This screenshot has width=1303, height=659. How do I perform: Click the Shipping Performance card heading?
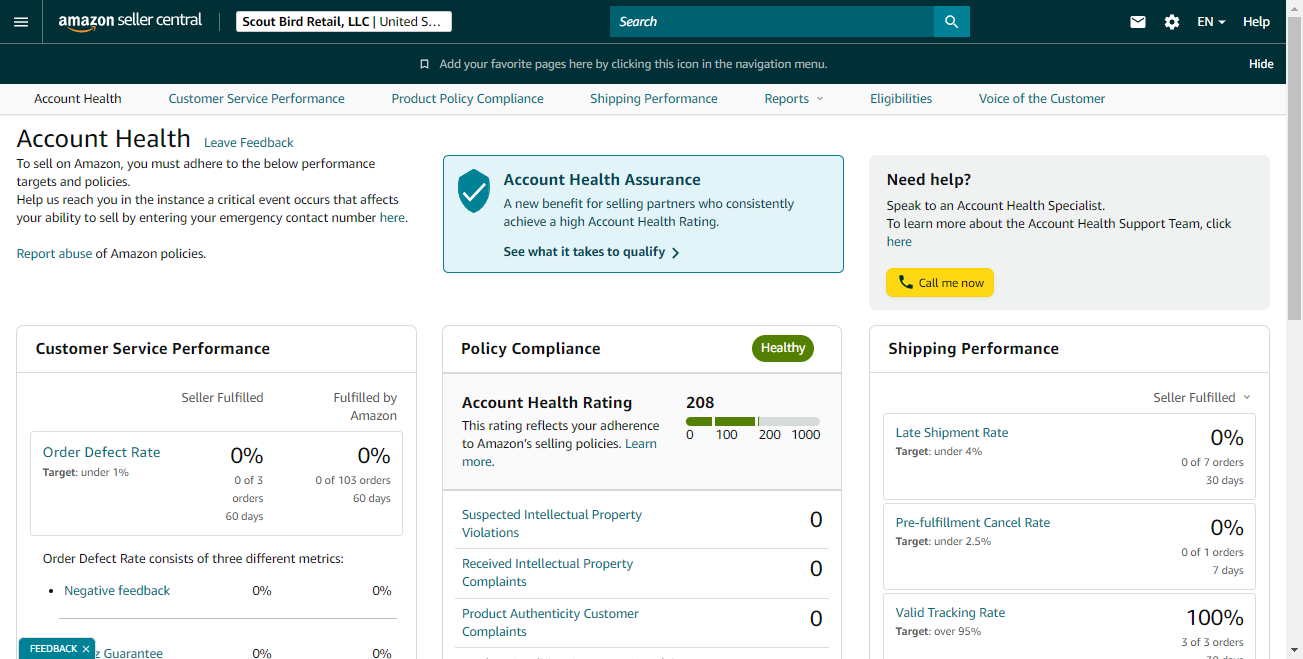(x=973, y=349)
